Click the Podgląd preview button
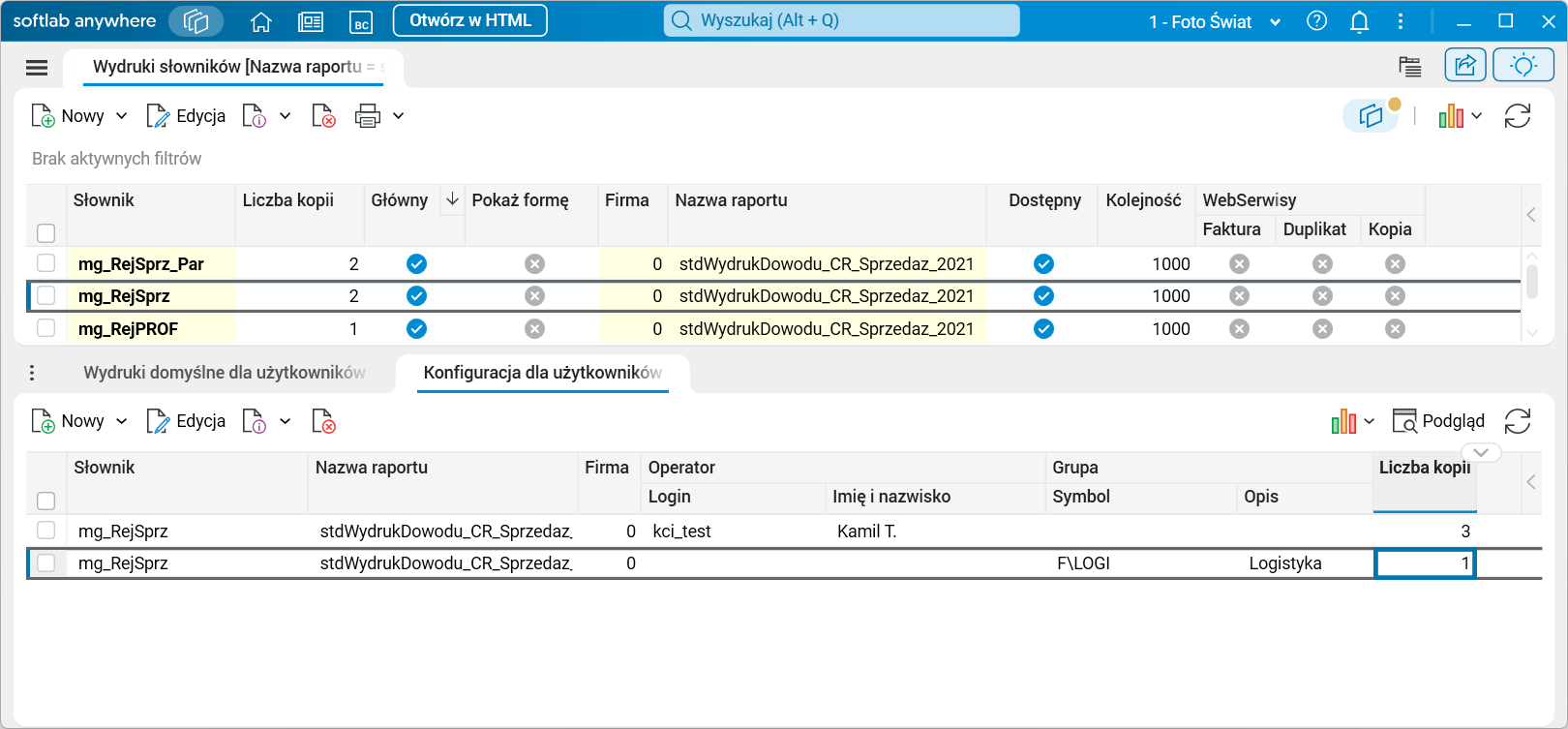 point(1438,421)
